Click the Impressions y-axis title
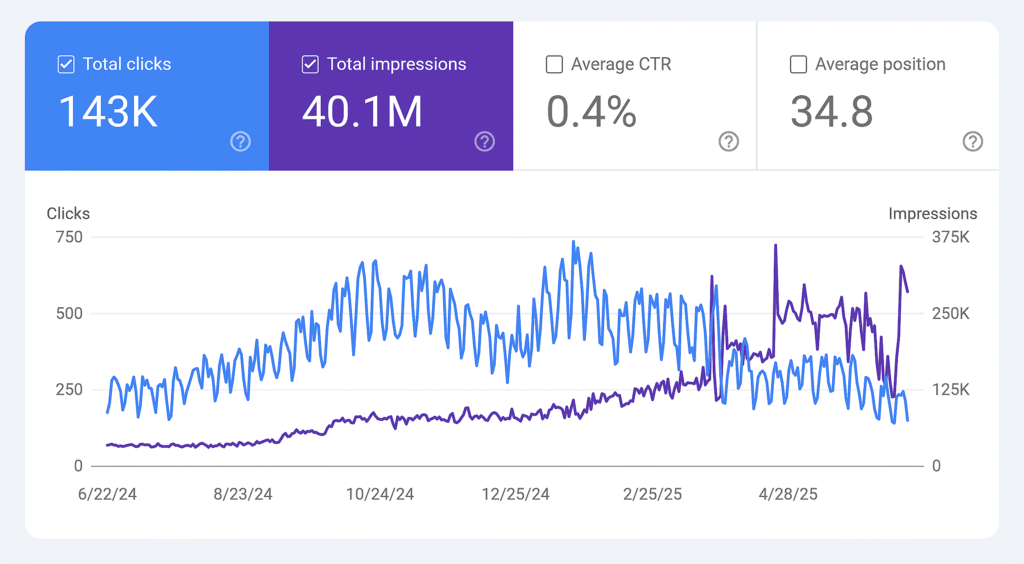The width and height of the screenshot is (1024, 564). pos(932,214)
